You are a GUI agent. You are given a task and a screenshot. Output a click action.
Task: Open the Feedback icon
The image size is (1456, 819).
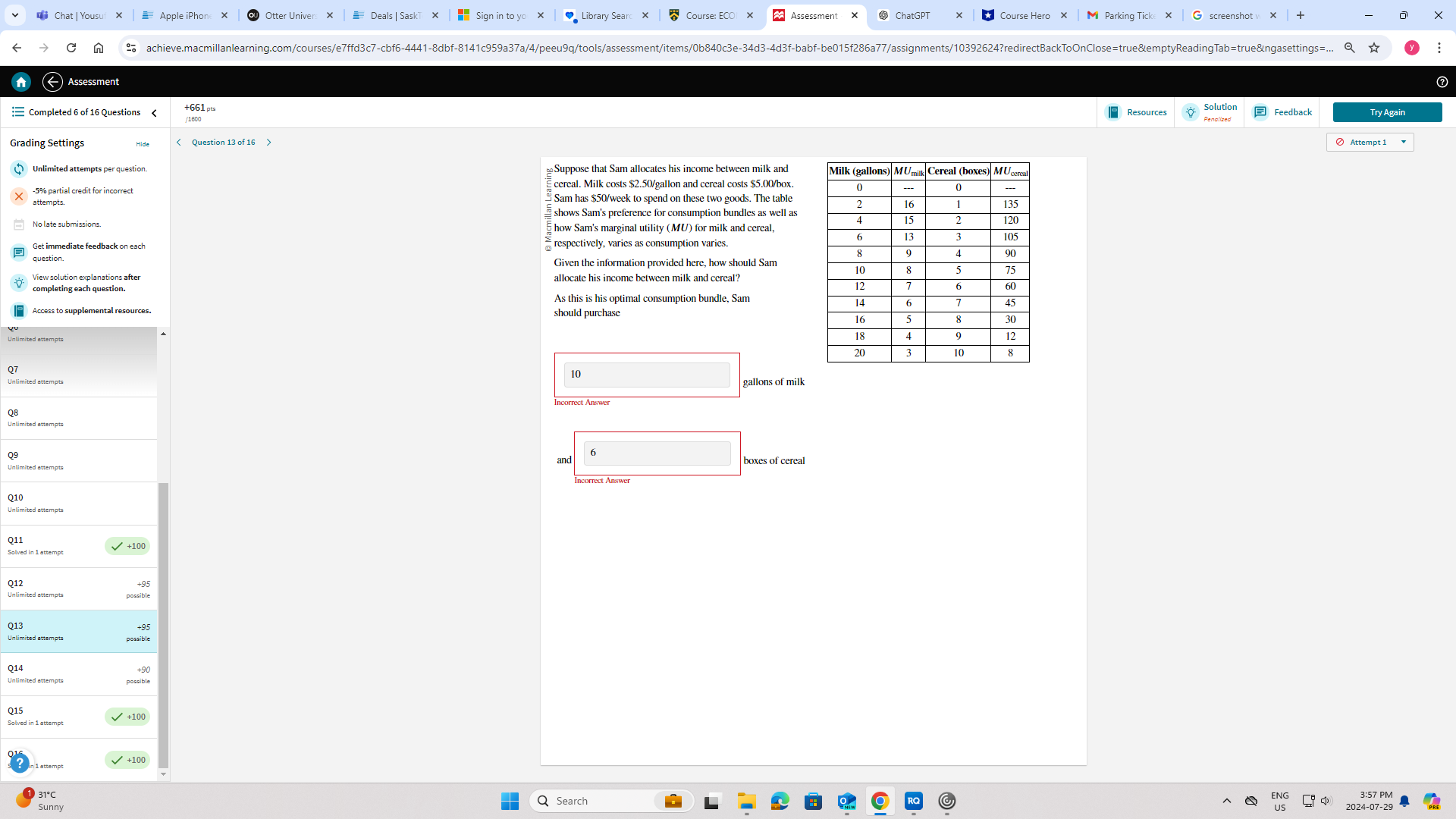tap(1260, 111)
